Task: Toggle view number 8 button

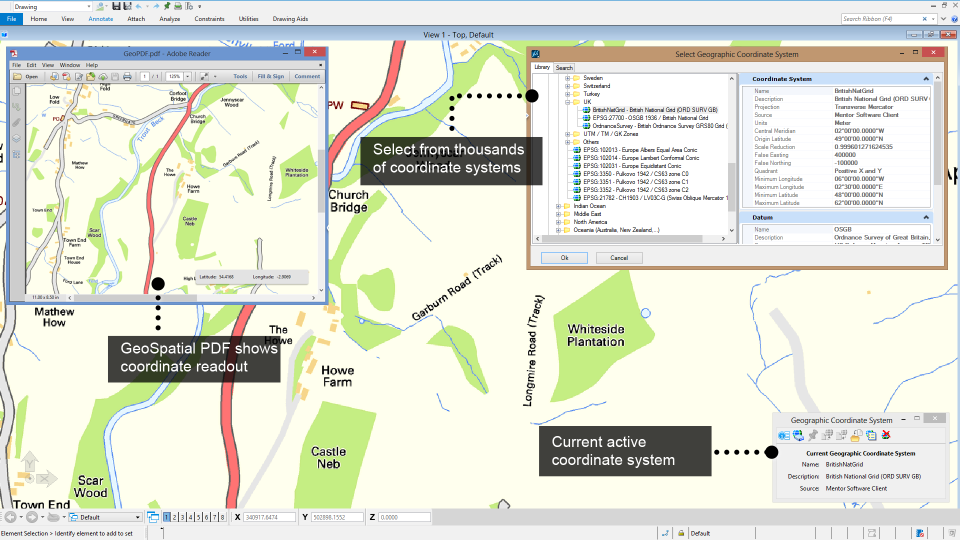Action: coord(221,517)
